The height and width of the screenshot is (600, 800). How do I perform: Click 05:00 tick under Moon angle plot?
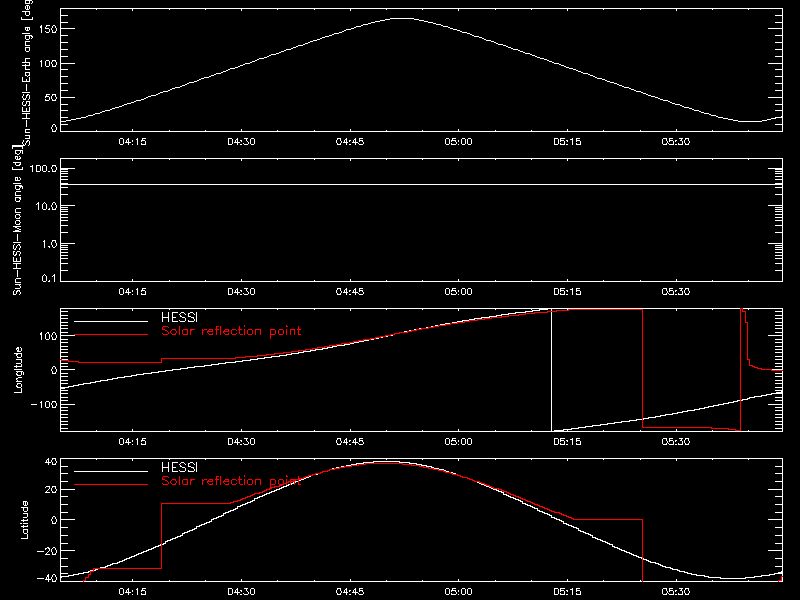(458, 291)
